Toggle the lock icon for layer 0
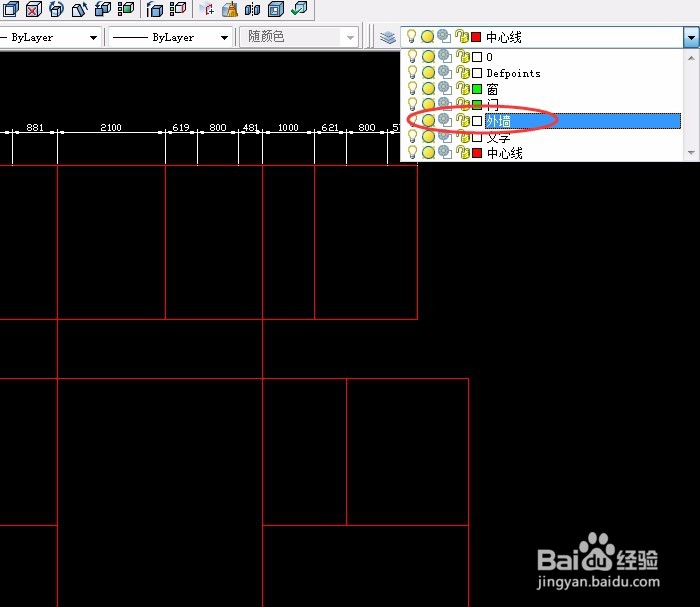Screen dimensions: 700x607 click(x=462, y=57)
